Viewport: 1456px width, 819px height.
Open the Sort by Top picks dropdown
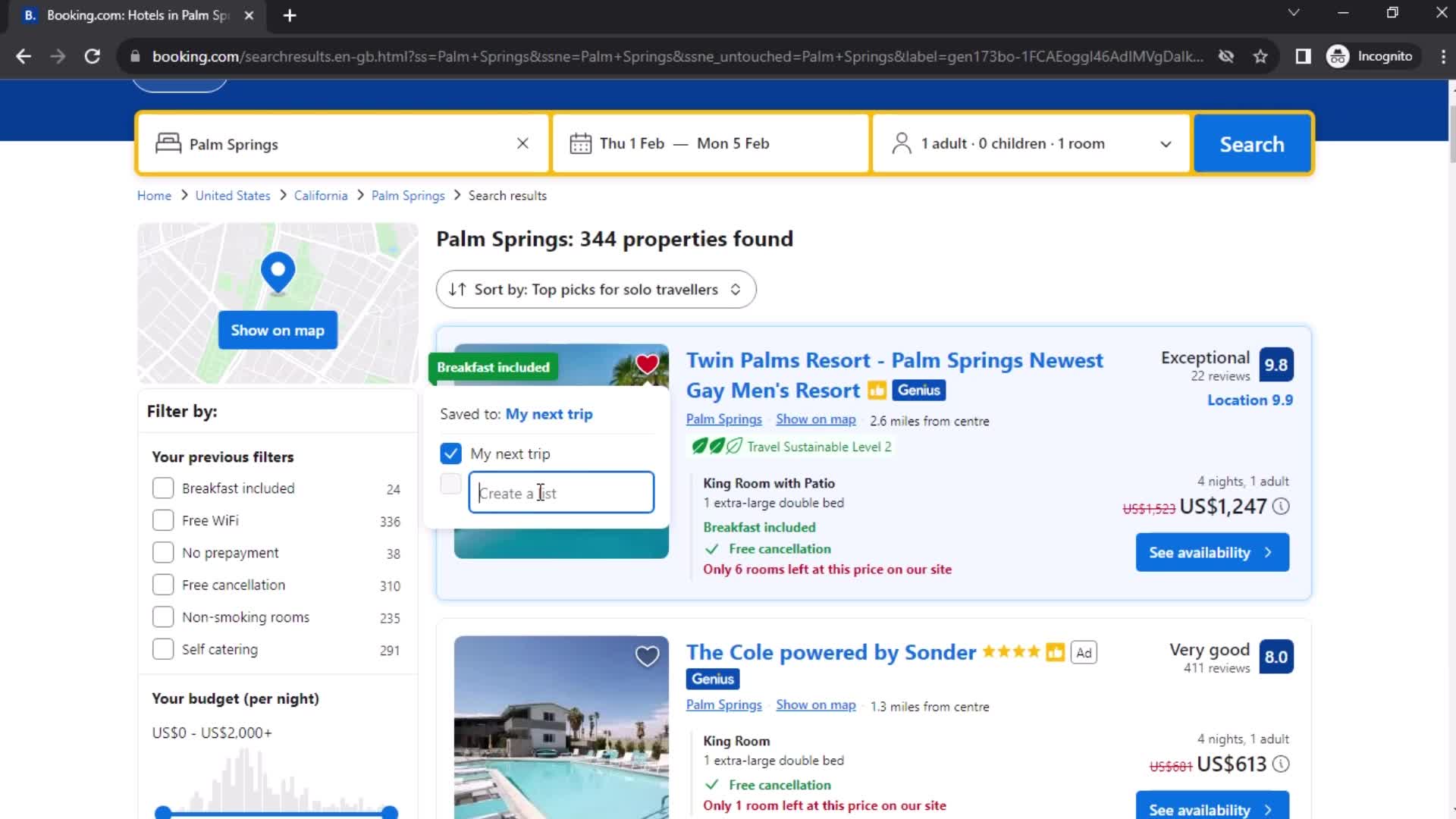[596, 289]
